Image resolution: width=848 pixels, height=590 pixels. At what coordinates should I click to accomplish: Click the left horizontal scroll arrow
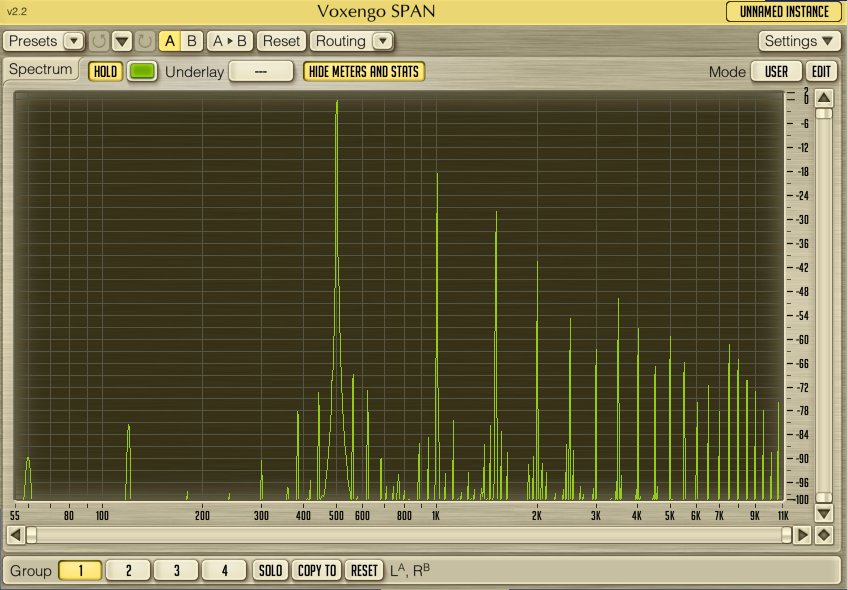click(15, 535)
